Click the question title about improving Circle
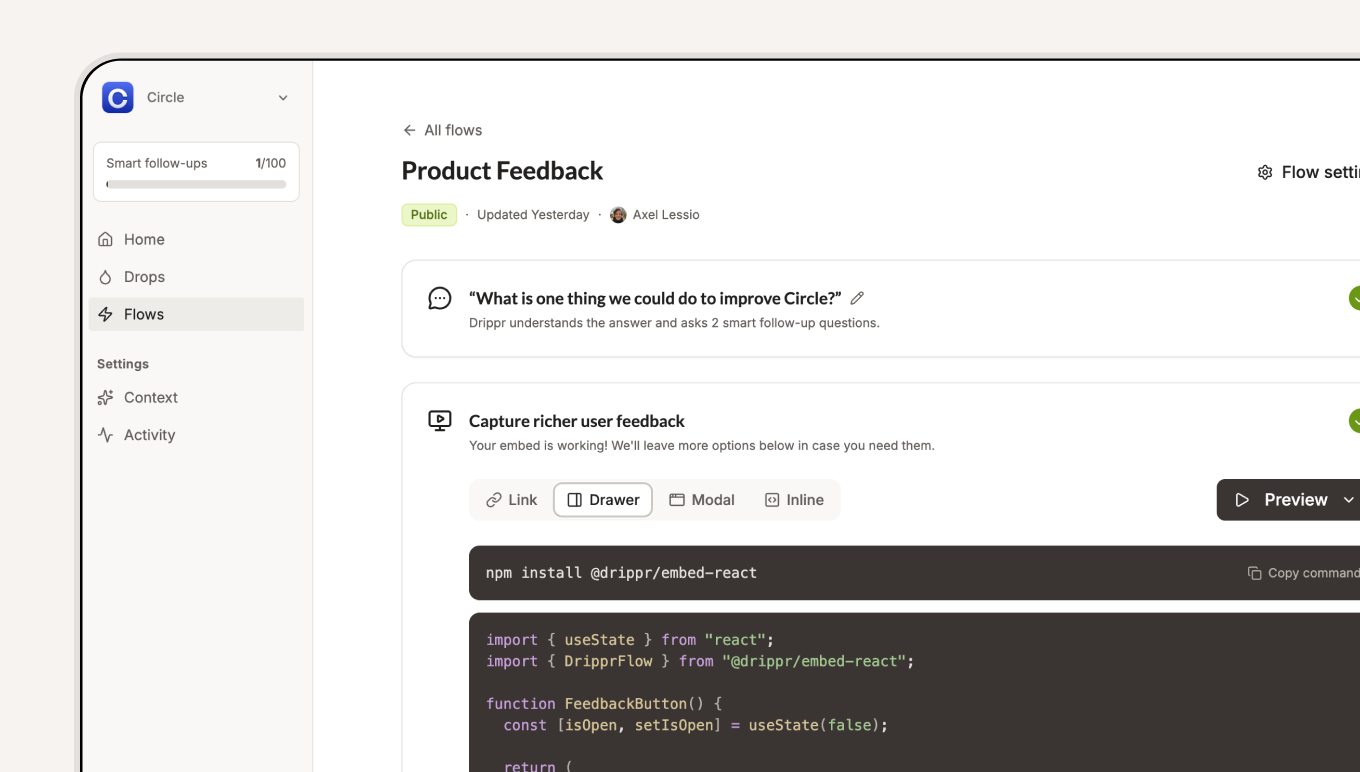1360x772 pixels. 655,298
